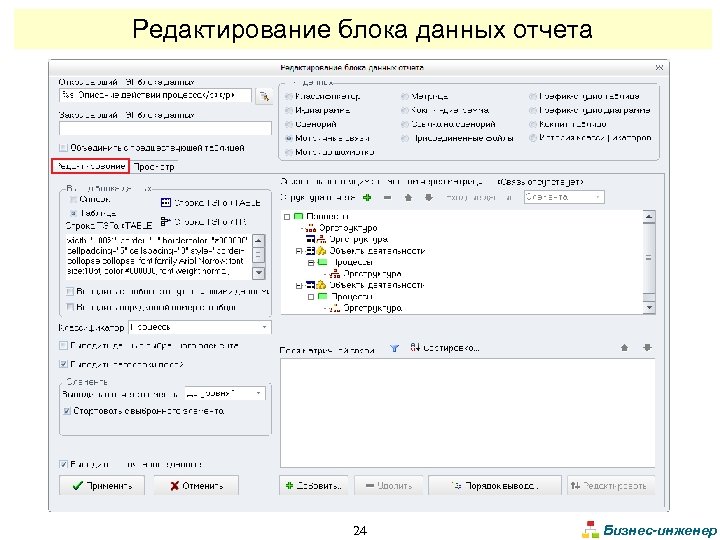This screenshot has height=540, width=720.
Task: Click inside the TABLE style HTML text area
Action: tap(159, 256)
